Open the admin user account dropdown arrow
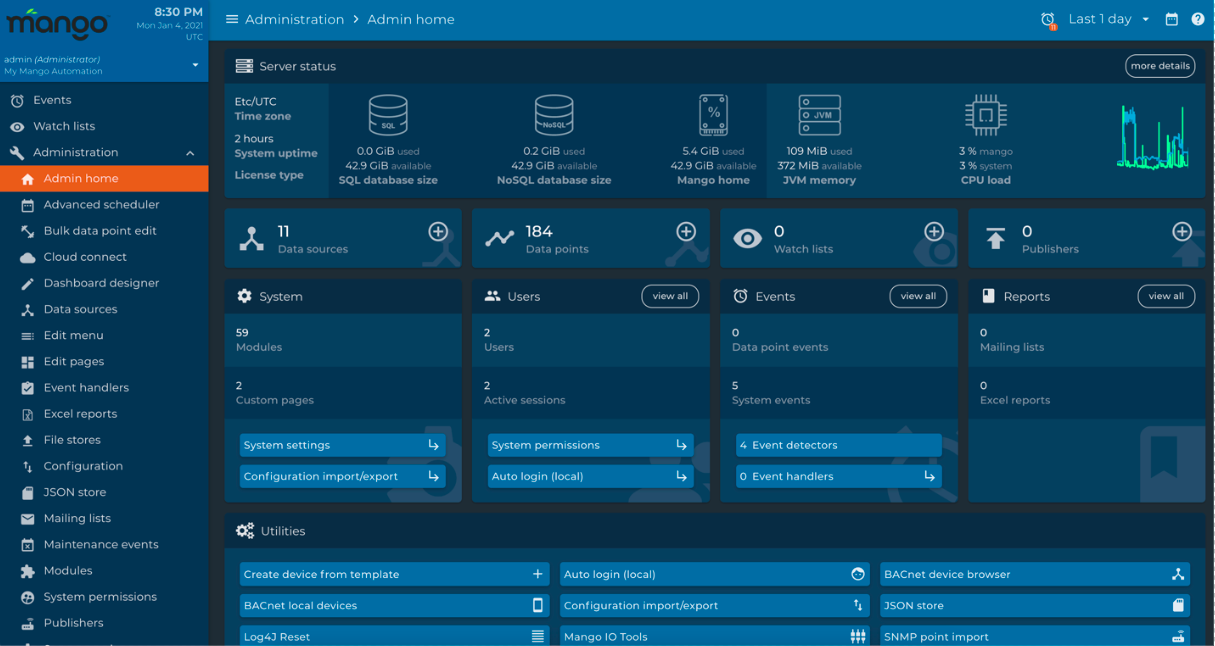Image resolution: width=1215 pixels, height=646 pixels. (x=195, y=65)
